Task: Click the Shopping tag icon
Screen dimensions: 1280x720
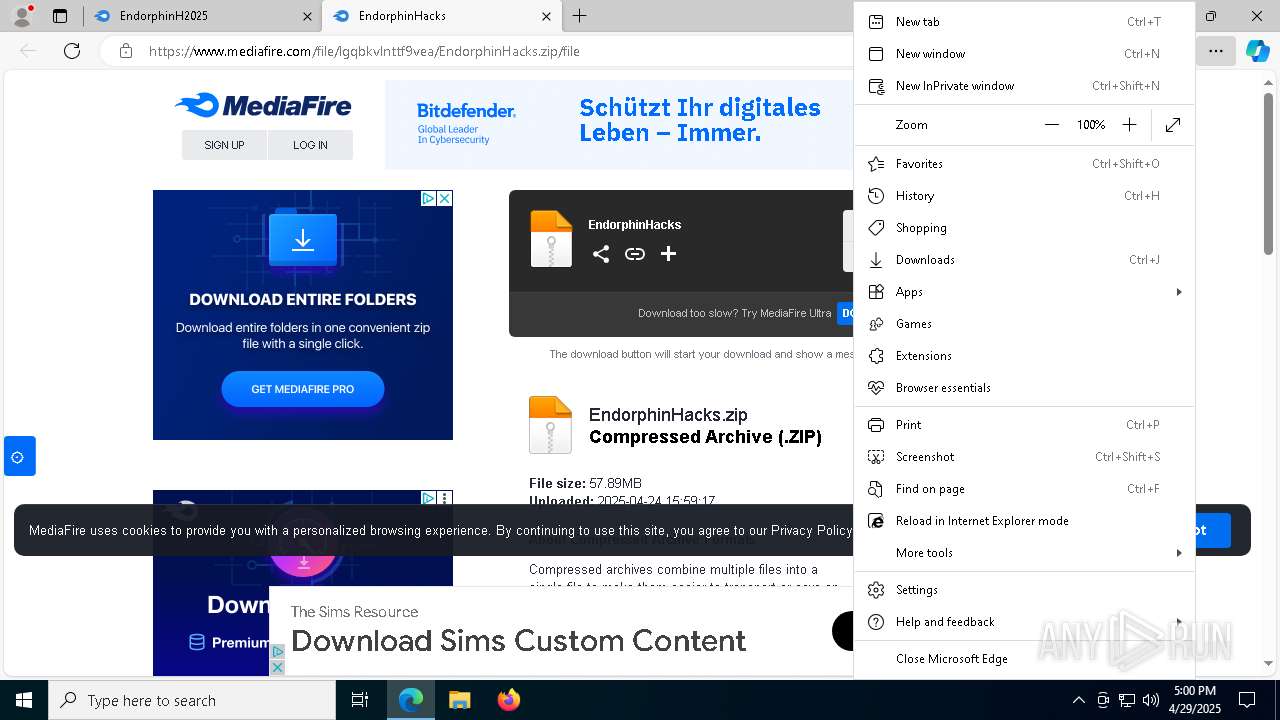Action: (x=876, y=228)
